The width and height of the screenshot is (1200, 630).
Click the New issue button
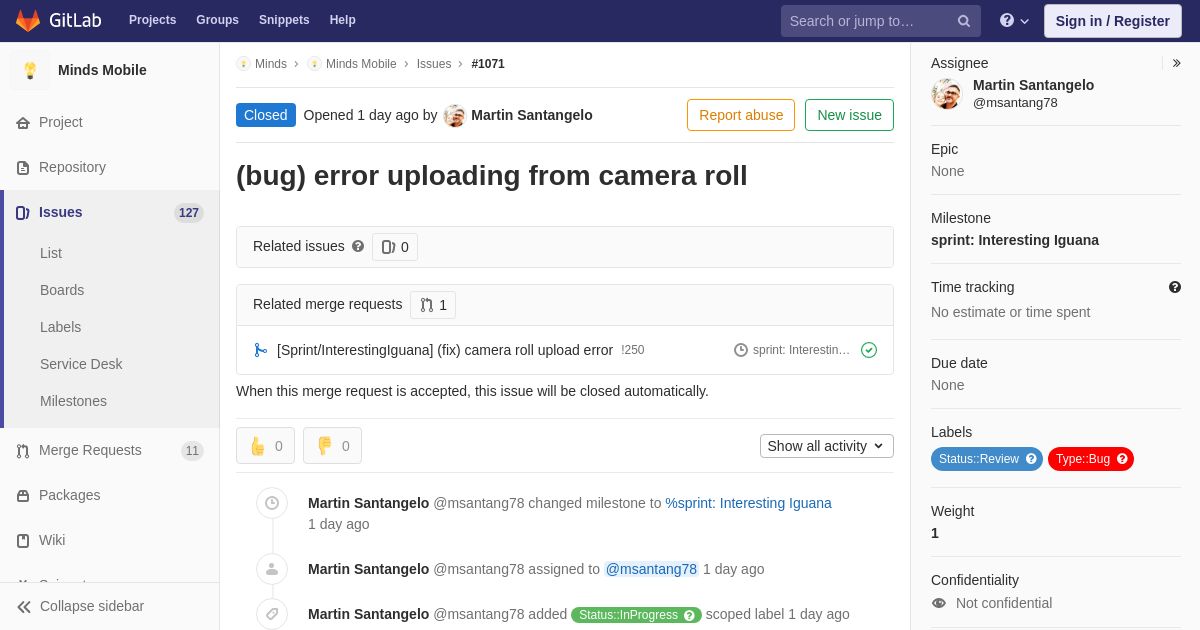(x=849, y=115)
